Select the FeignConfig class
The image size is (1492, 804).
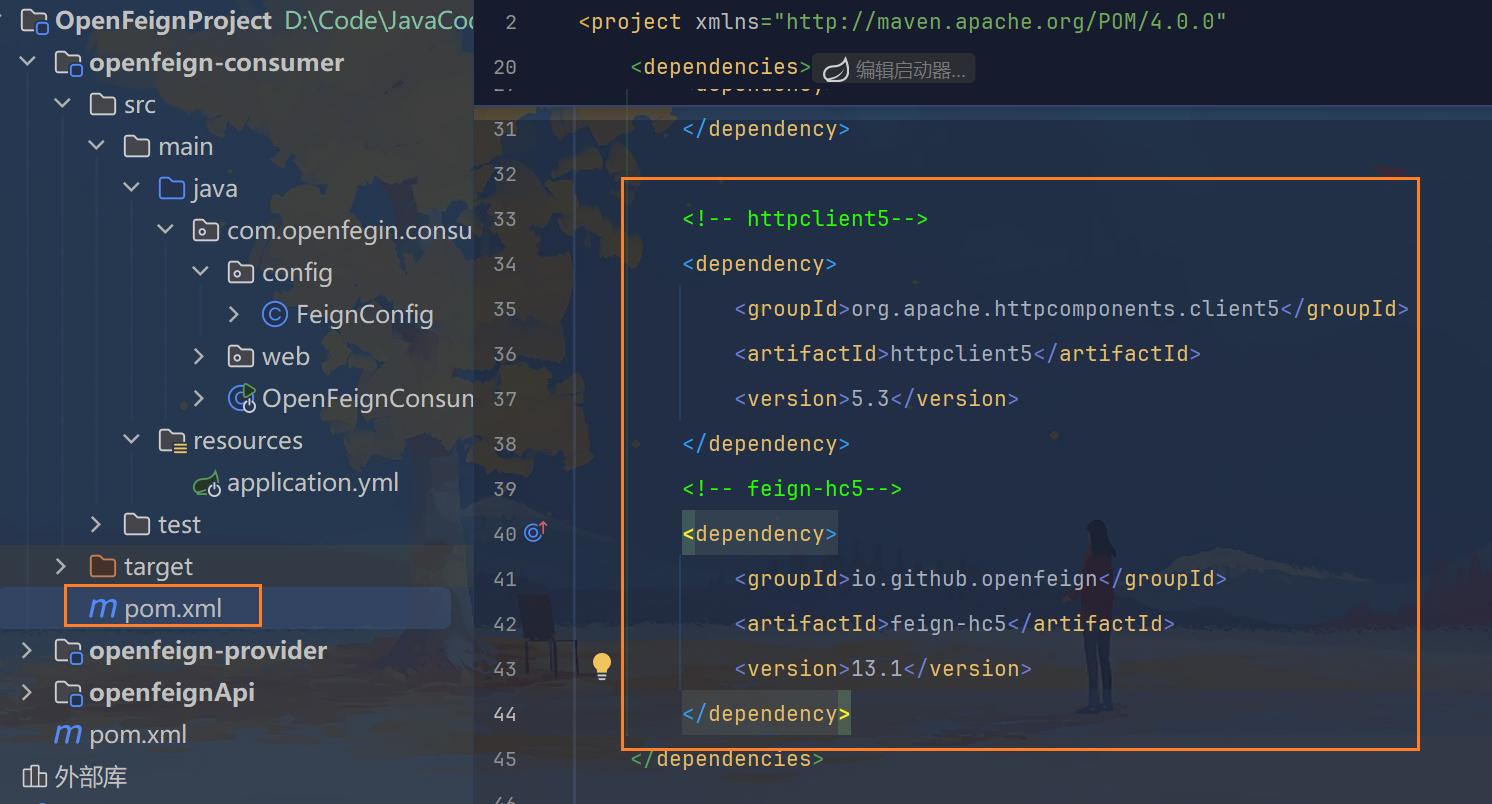tap(365, 315)
